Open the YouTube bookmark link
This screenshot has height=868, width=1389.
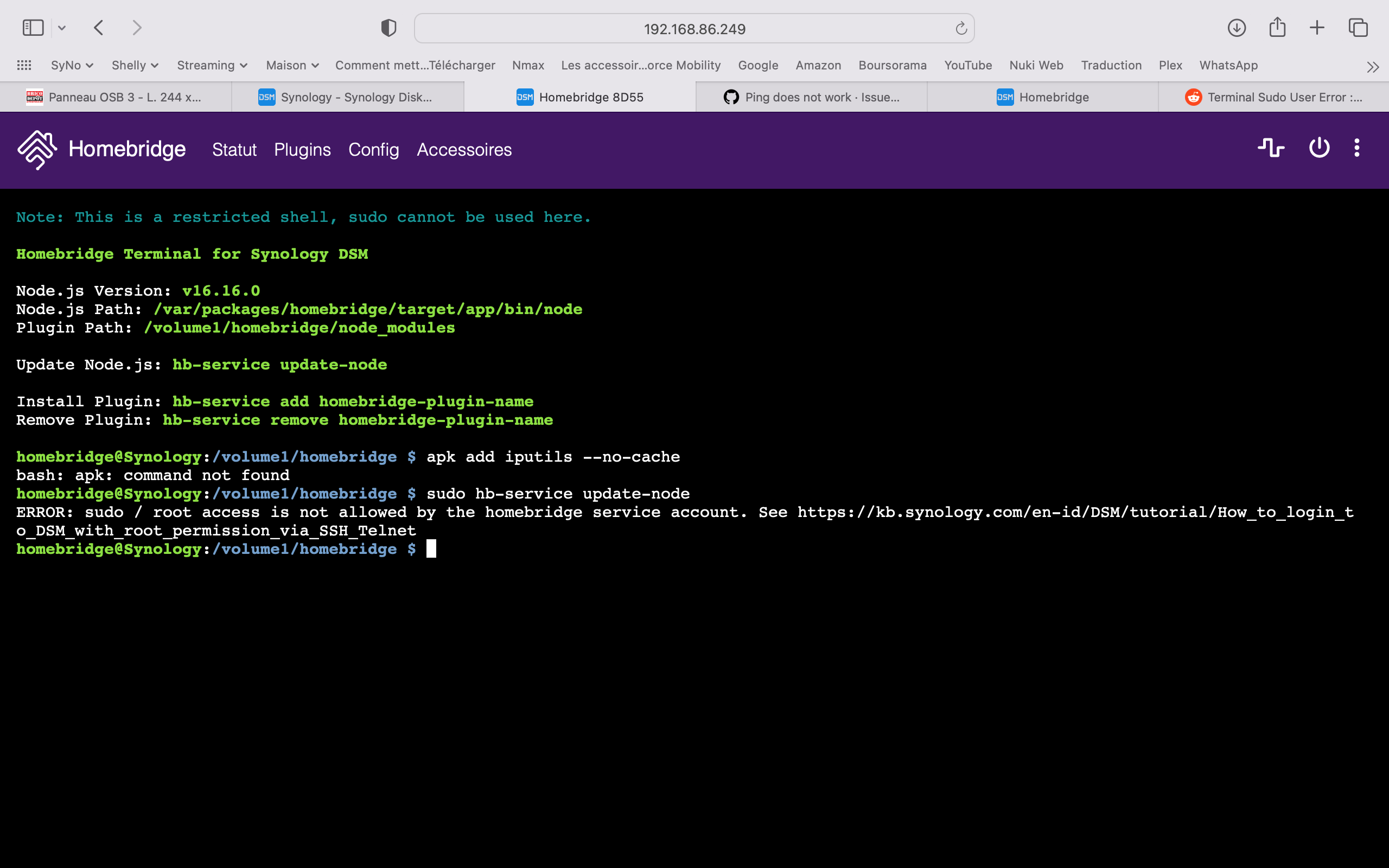[968, 66]
